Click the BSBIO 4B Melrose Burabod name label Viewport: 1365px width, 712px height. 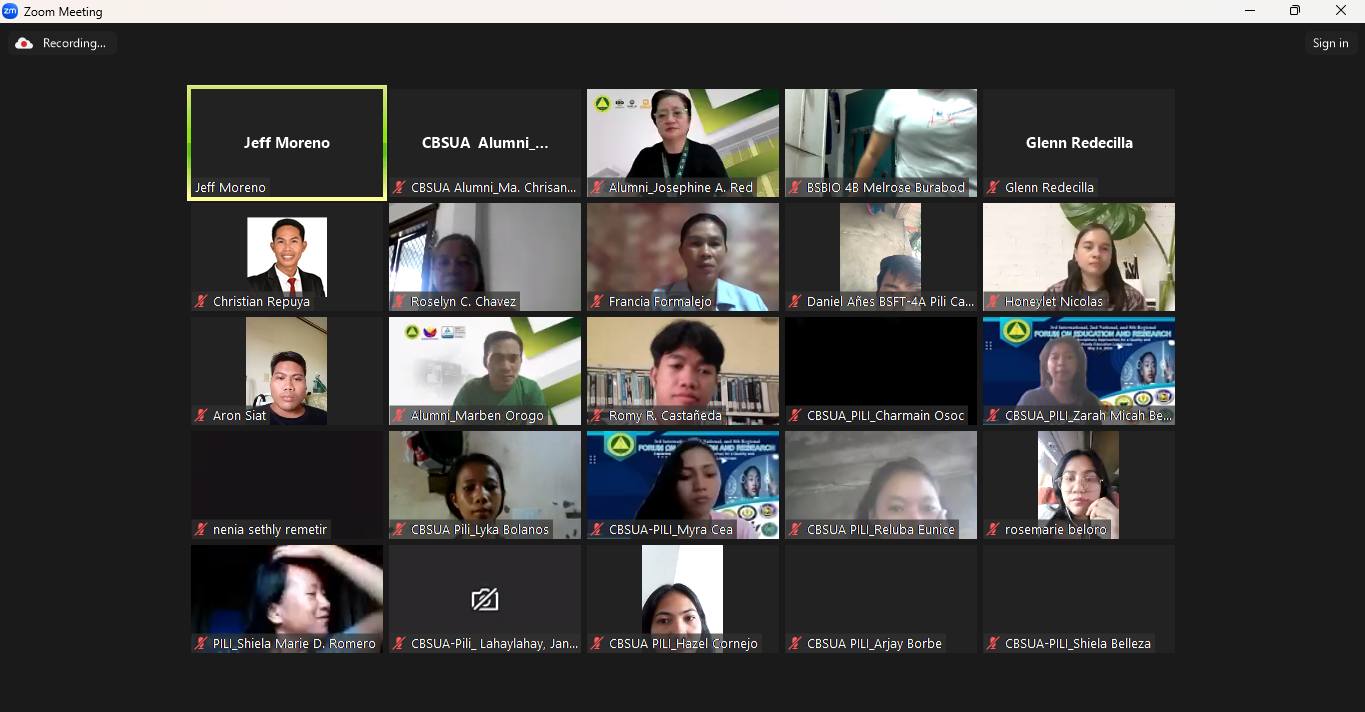[x=885, y=187]
